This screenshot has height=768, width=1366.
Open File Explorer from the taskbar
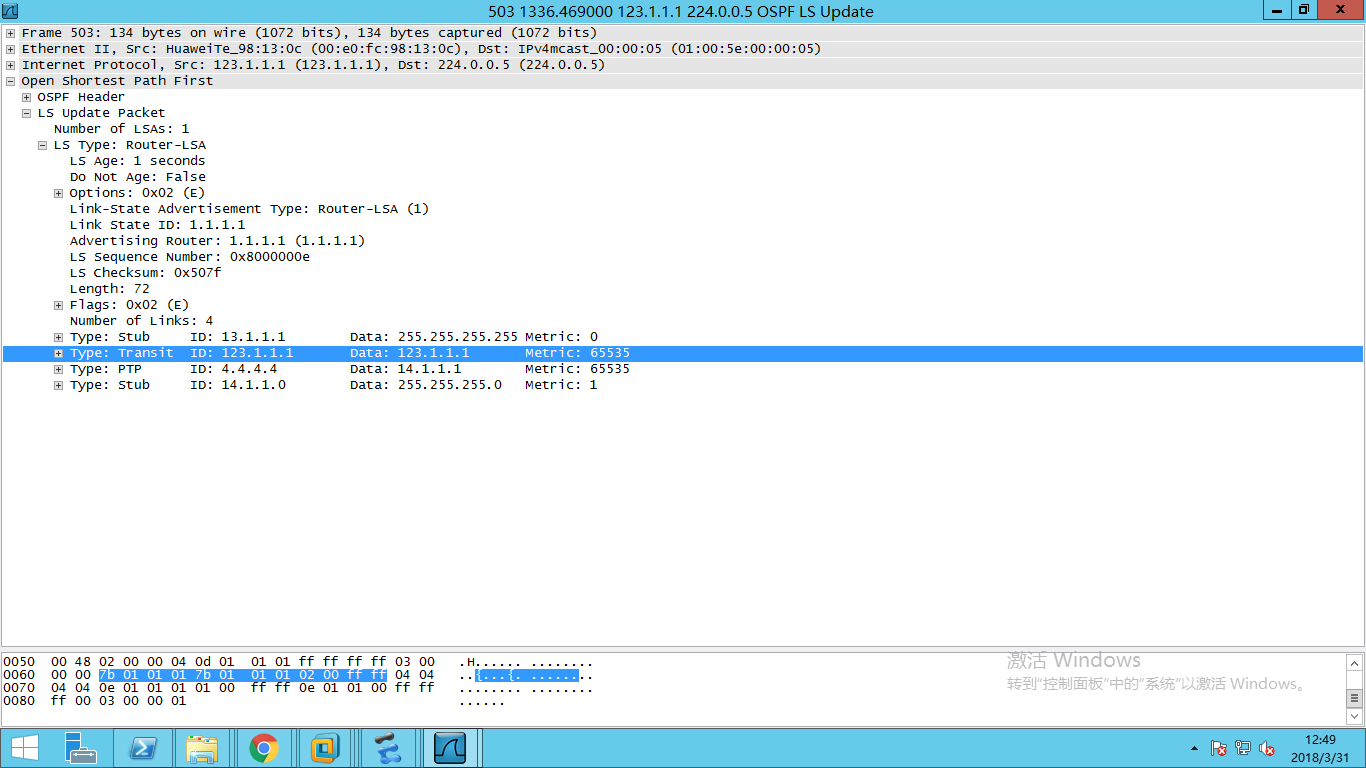click(203, 748)
